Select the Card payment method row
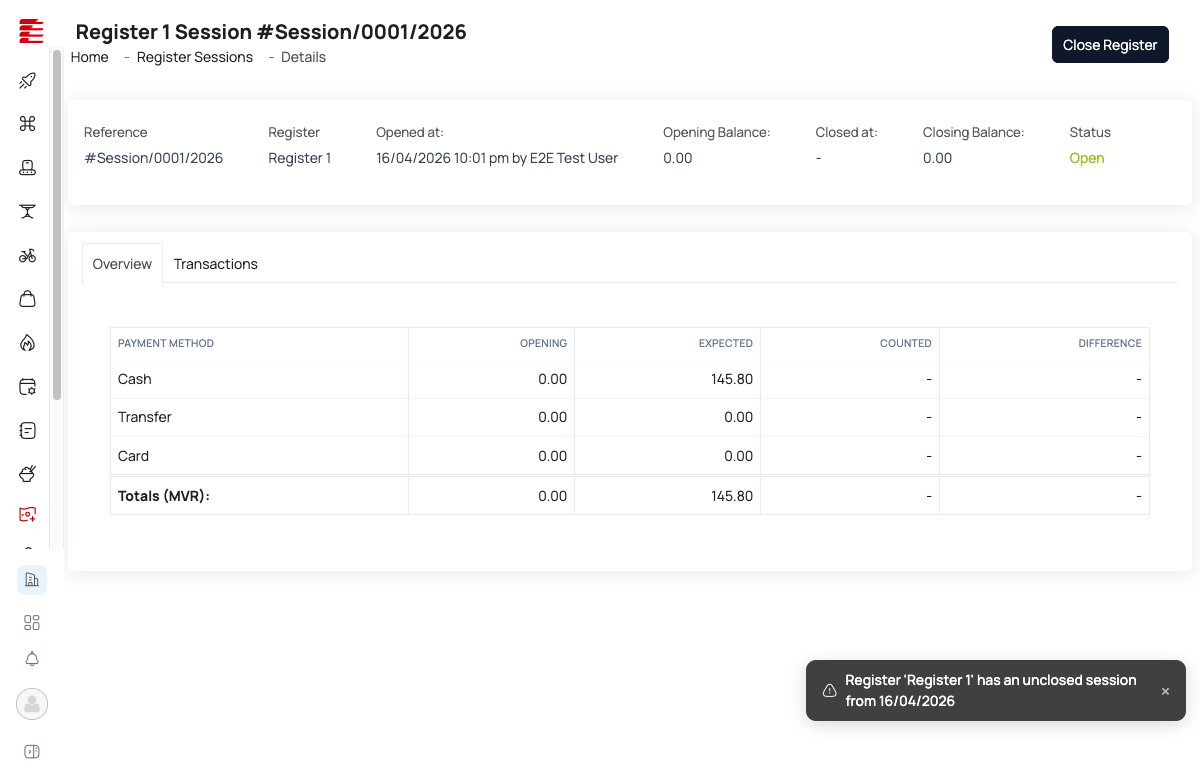The height and width of the screenshot is (777, 1200). (630, 456)
